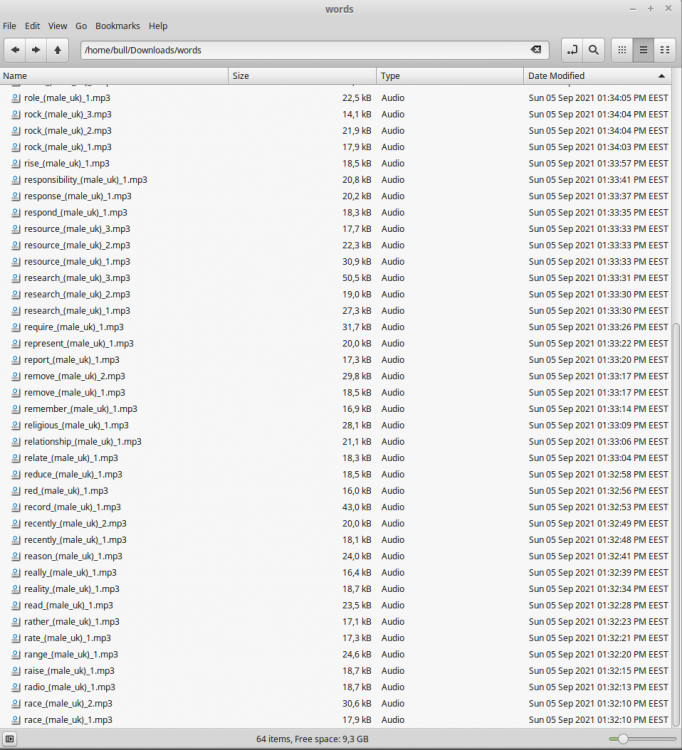Switch to list view

pos(643,49)
